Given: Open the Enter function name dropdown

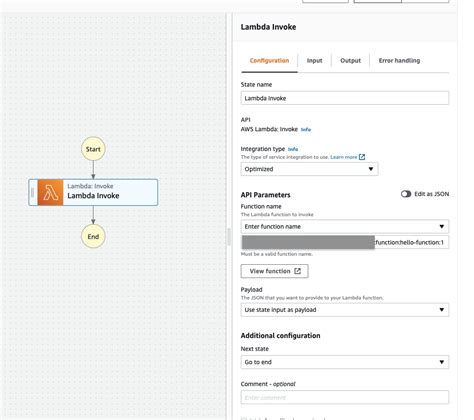Looking at the screenshot, I should pyautogui.click(x=345, y=226).
